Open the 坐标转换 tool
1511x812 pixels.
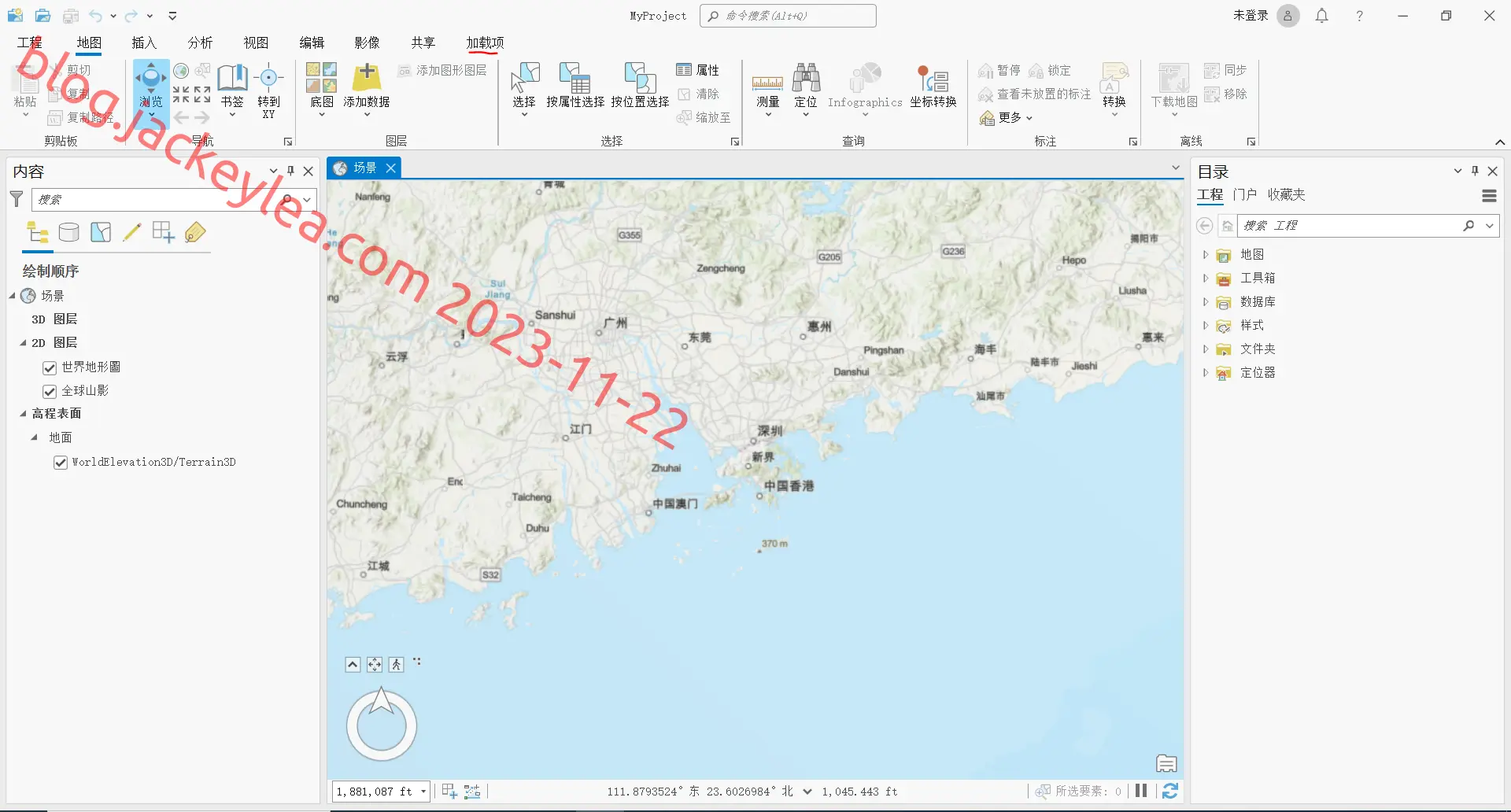[933, 85]
